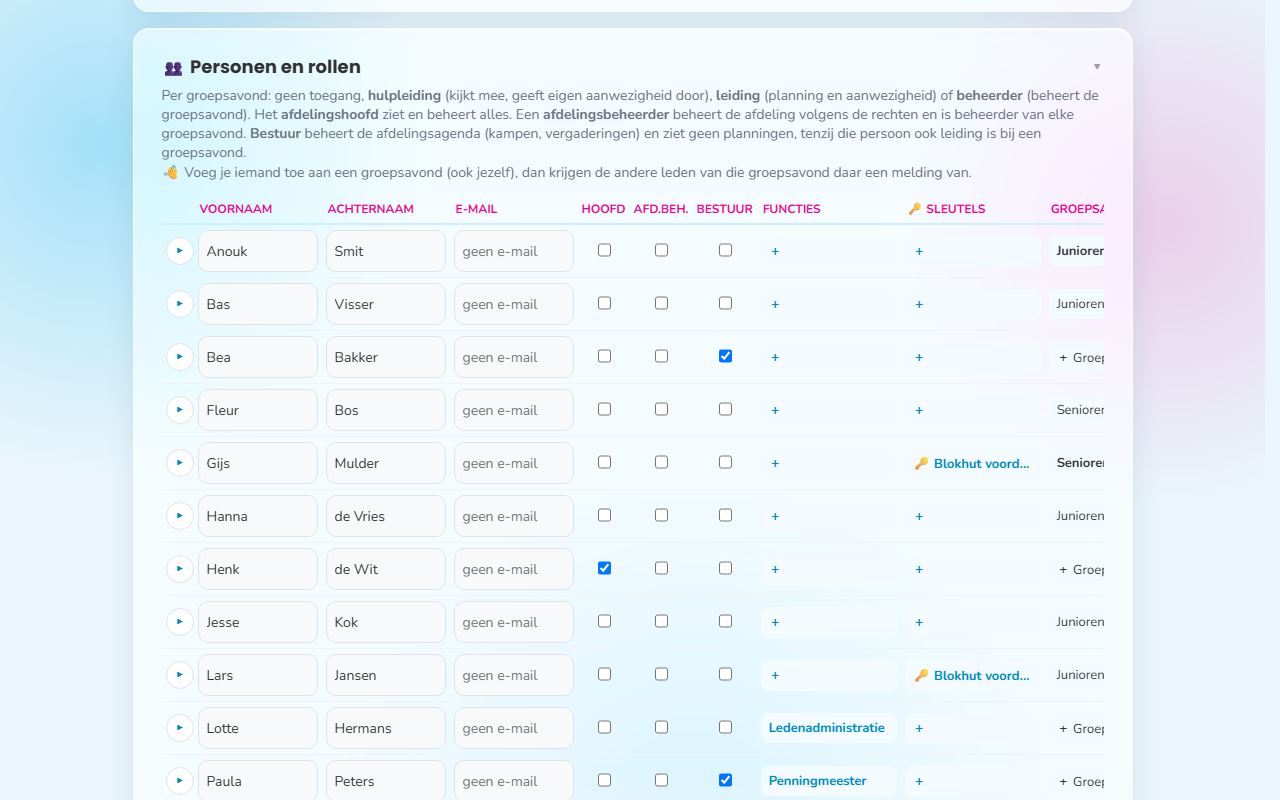Expand the row for Henk de Wit
The image size is (1280, 800).
(180, 569)
